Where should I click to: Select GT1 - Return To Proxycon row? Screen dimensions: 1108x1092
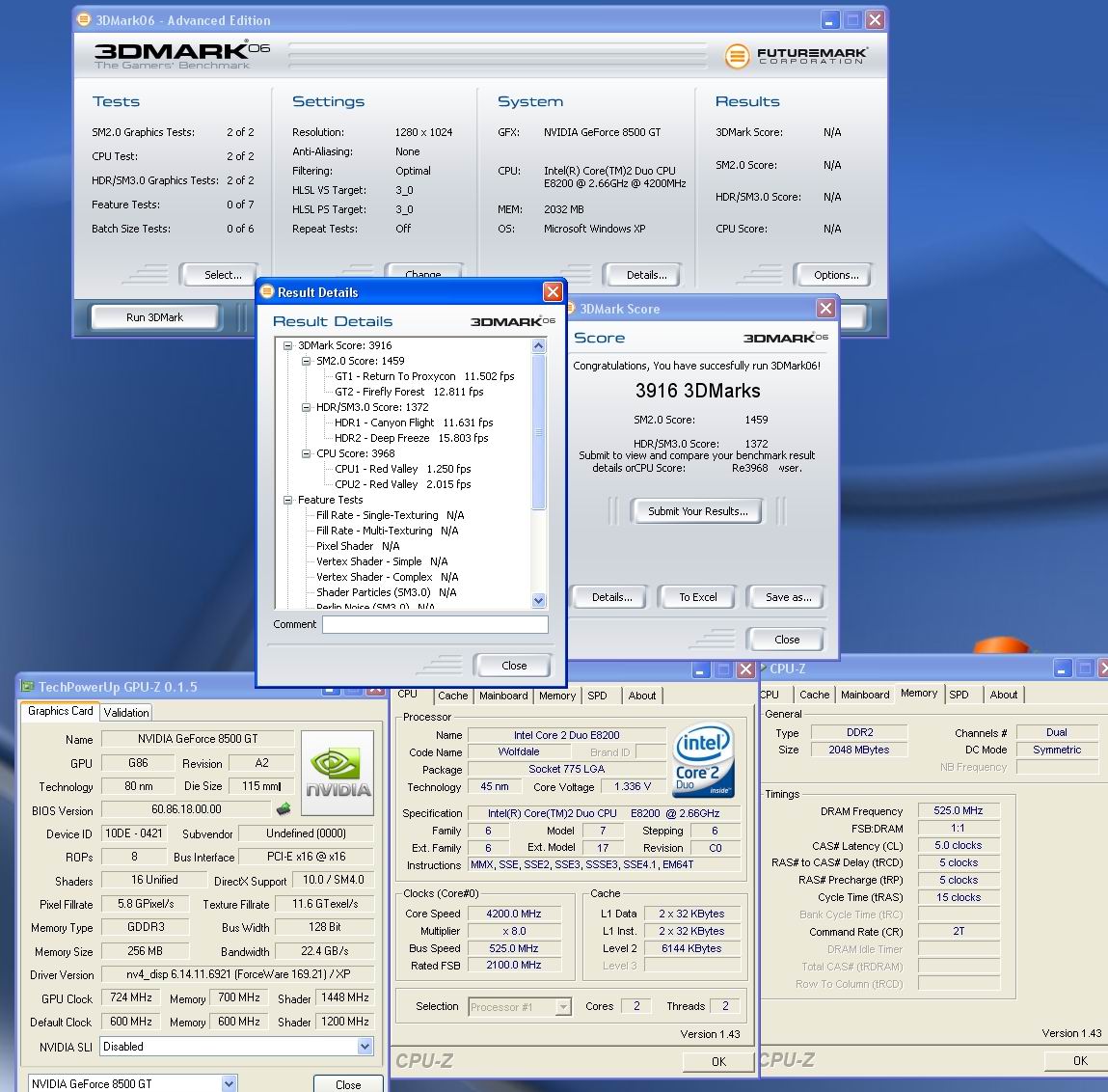pos(424,377)
